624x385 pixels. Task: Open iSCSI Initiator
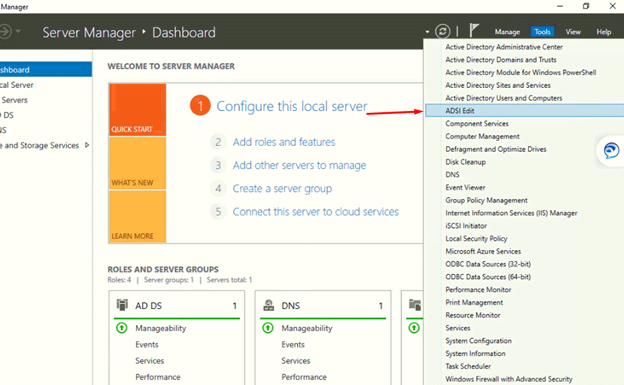click(x=466, y=226)
